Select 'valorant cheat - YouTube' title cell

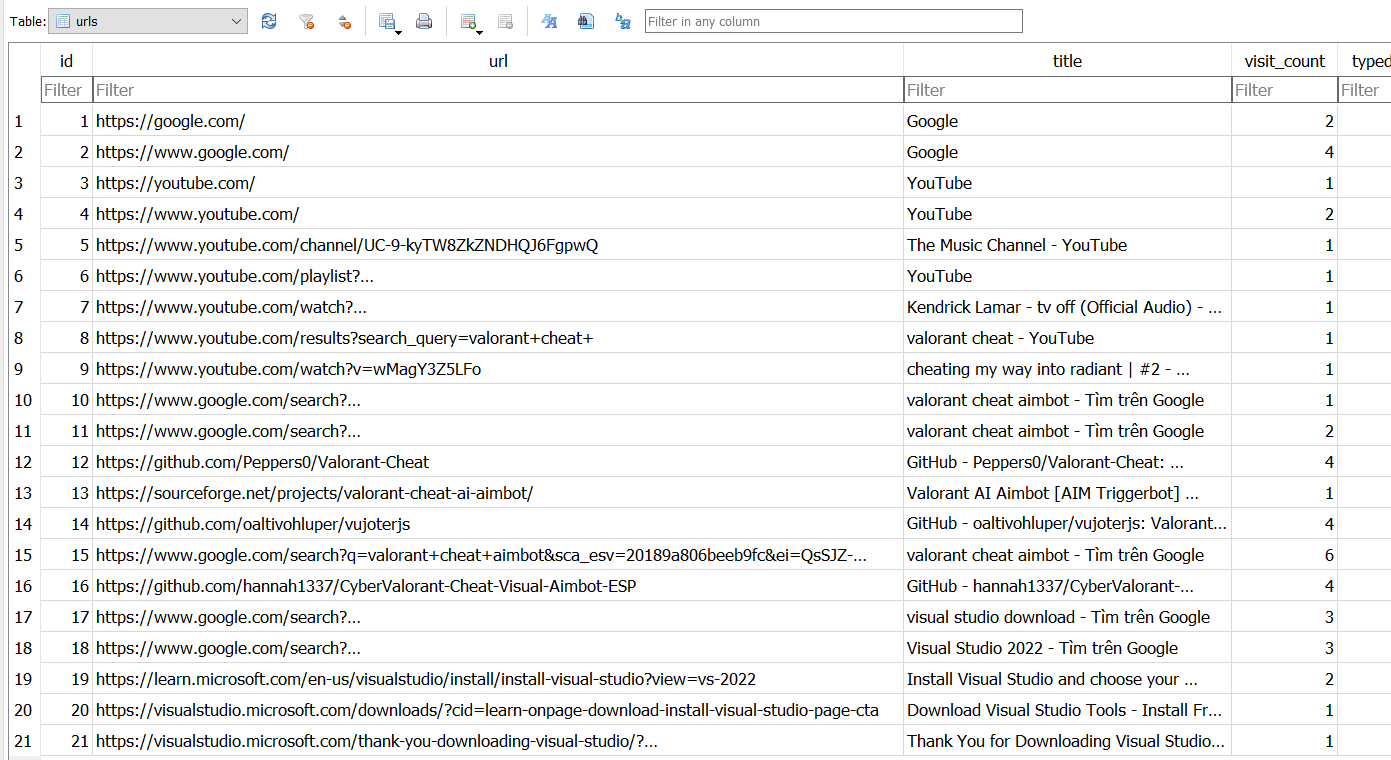click(x=1067, y=338)
